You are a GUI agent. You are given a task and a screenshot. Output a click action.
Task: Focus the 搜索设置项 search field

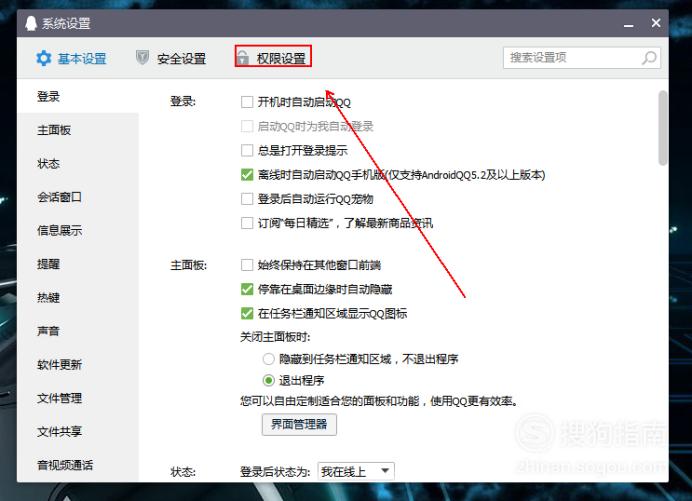click(x=582, y=58)
